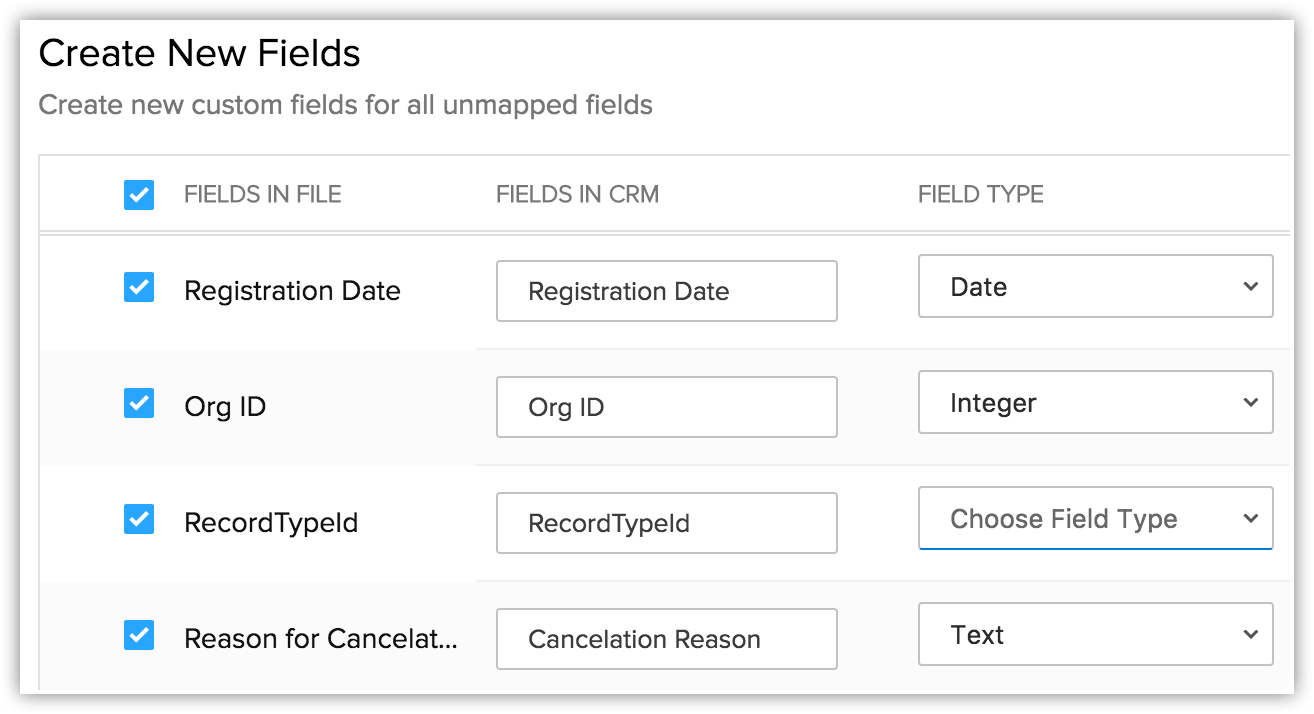The width and height of the screenshot is (1314, 714).
Task: Click the FIELDS IN FILE column header
Action: (x=263, y=194)
